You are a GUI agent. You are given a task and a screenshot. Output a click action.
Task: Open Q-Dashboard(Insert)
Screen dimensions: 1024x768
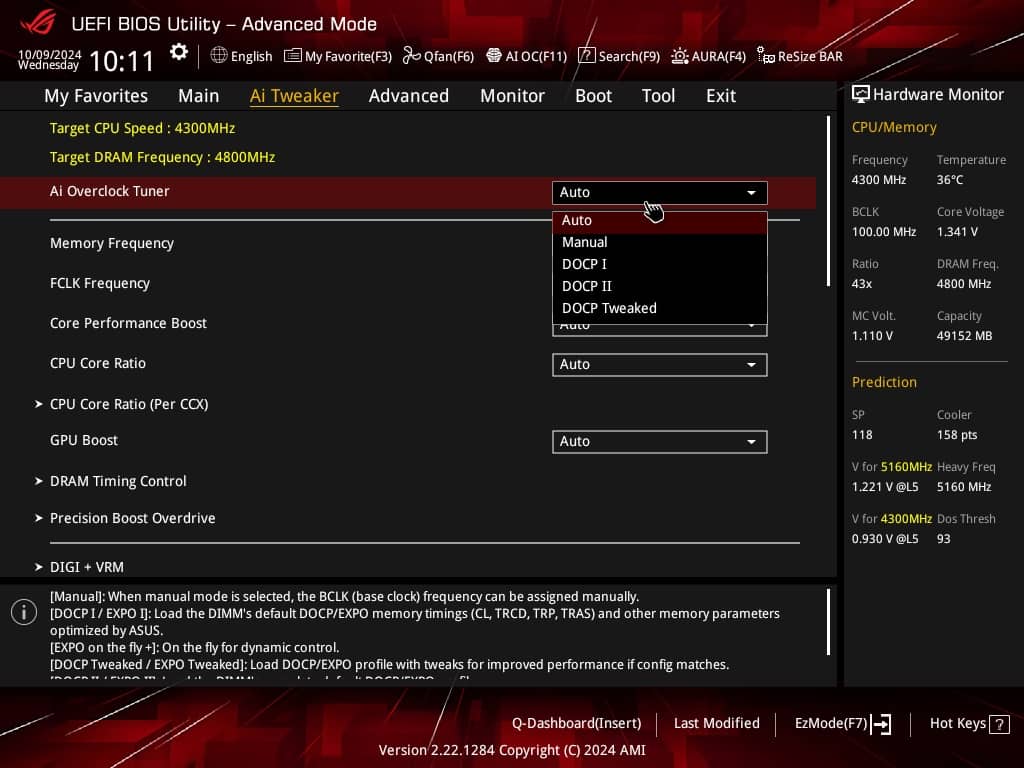tap(577, 724)
